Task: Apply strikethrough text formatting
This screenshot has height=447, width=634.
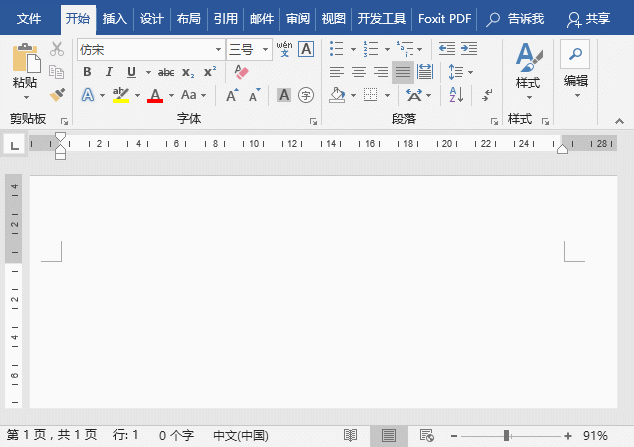Action: click(166, 72)
